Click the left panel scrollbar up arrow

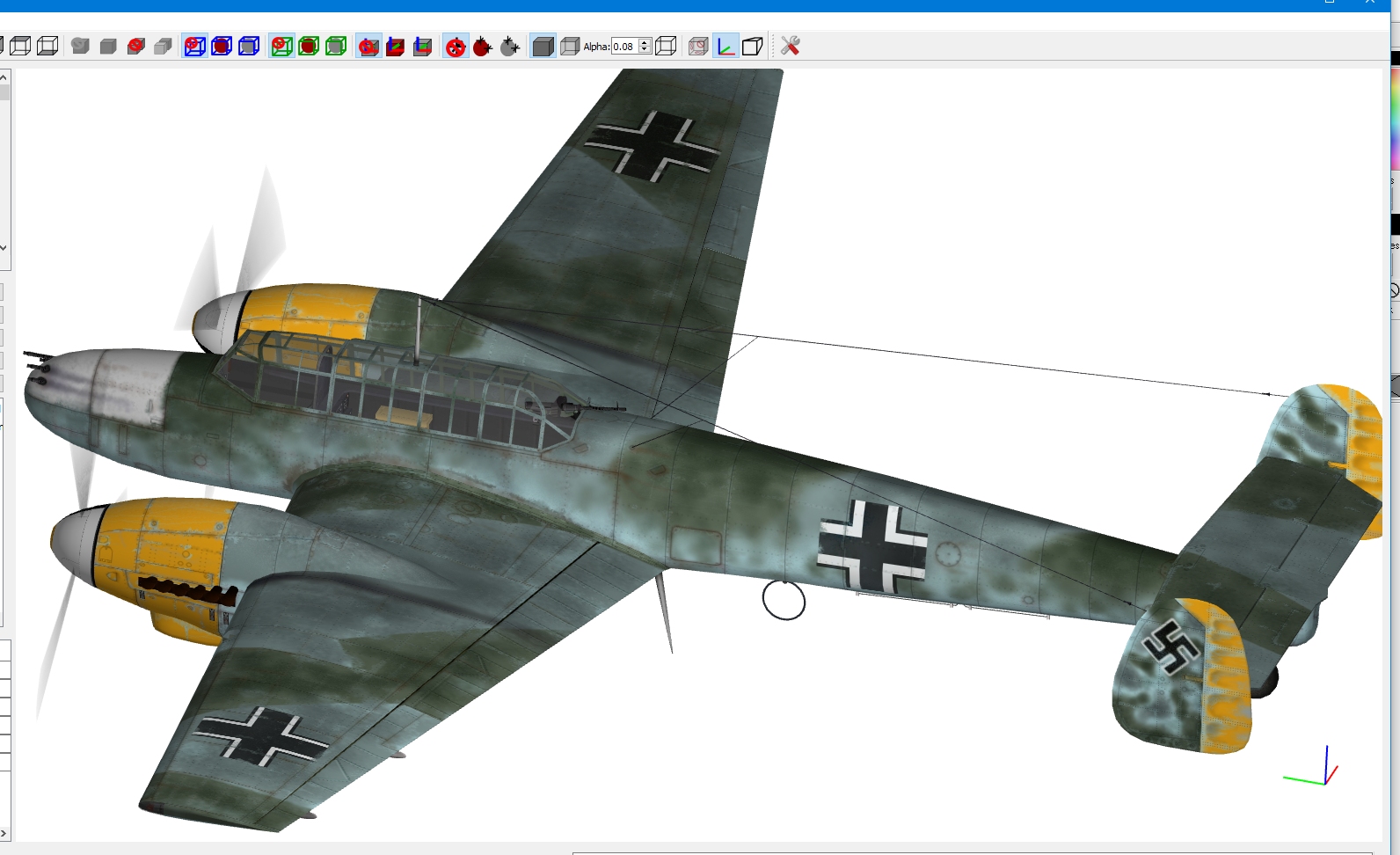click(4, 77)
